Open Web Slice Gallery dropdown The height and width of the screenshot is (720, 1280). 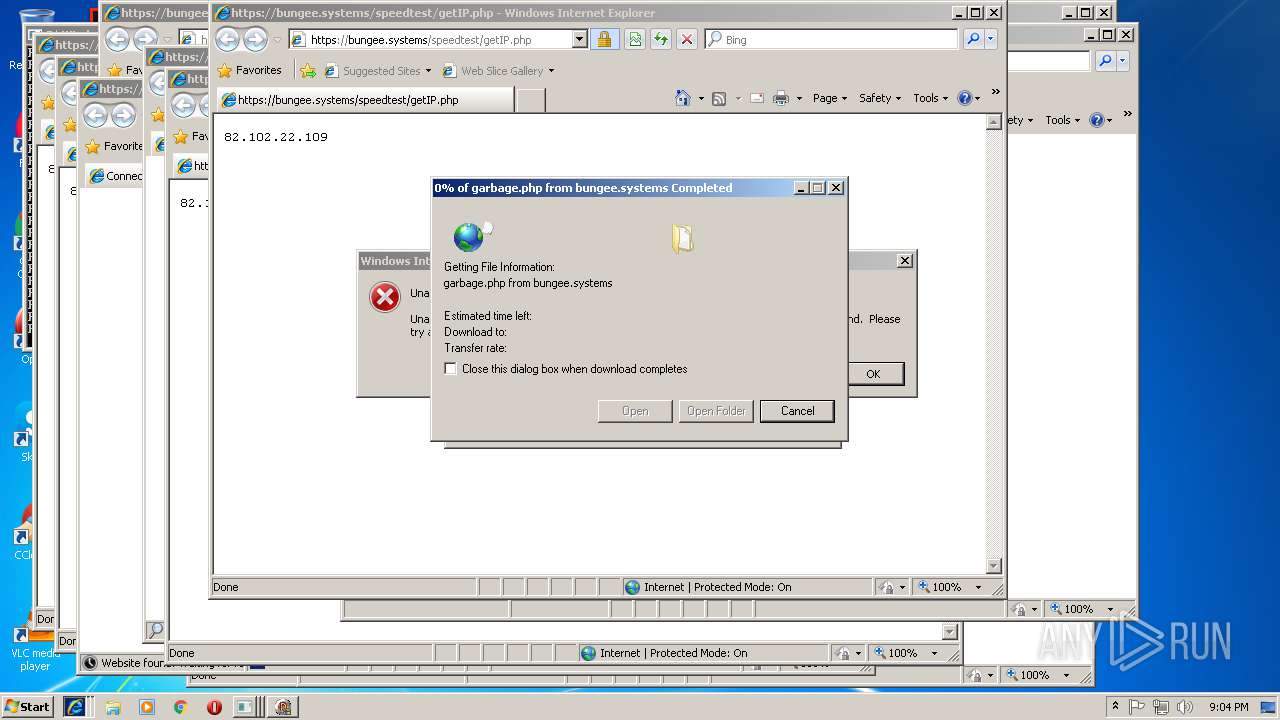(x=498, y=71)
